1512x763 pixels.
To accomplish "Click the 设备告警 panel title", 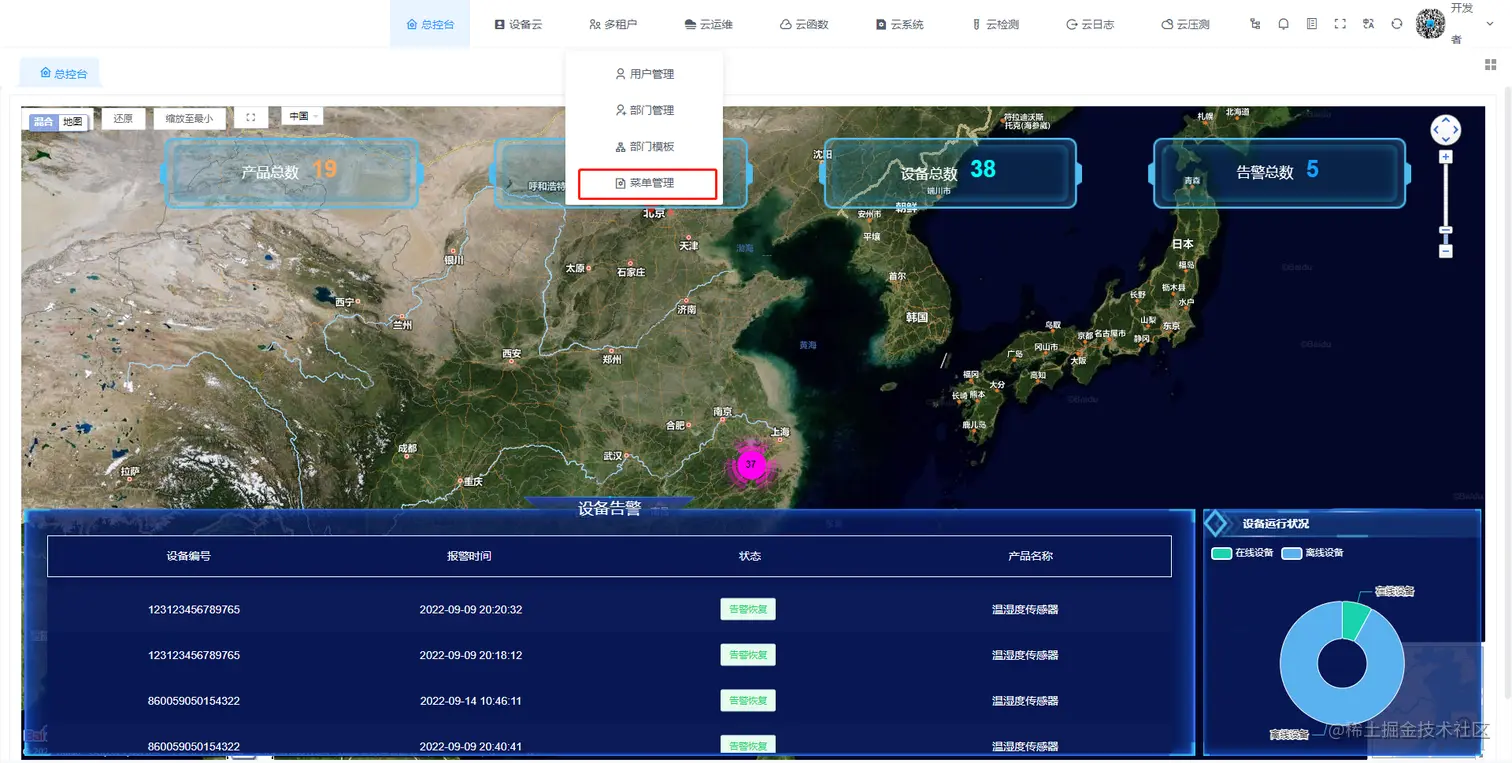I will tap(609, 508).
